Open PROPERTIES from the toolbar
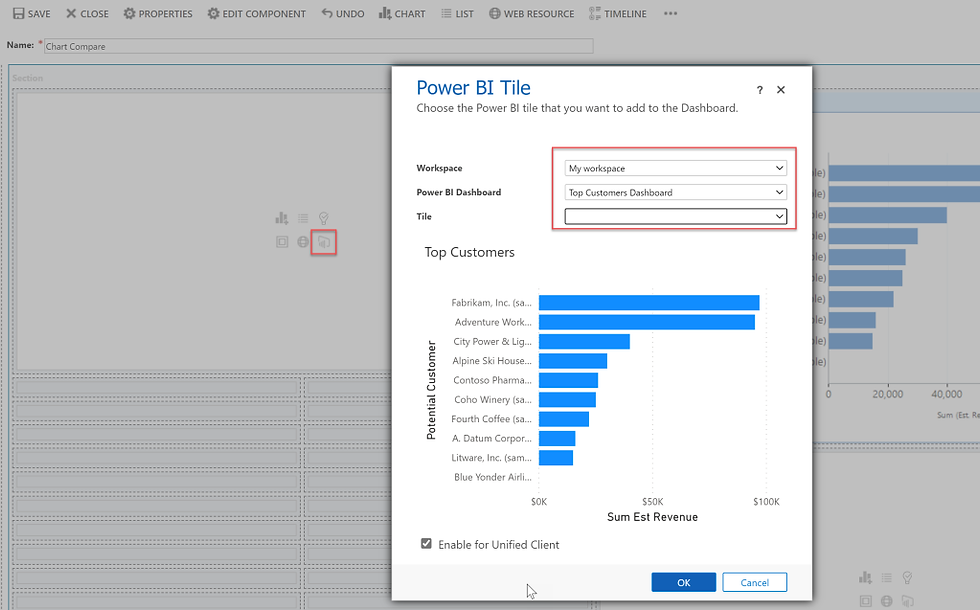The width and height of the screenshot is (980, 610). pos(158,13)
